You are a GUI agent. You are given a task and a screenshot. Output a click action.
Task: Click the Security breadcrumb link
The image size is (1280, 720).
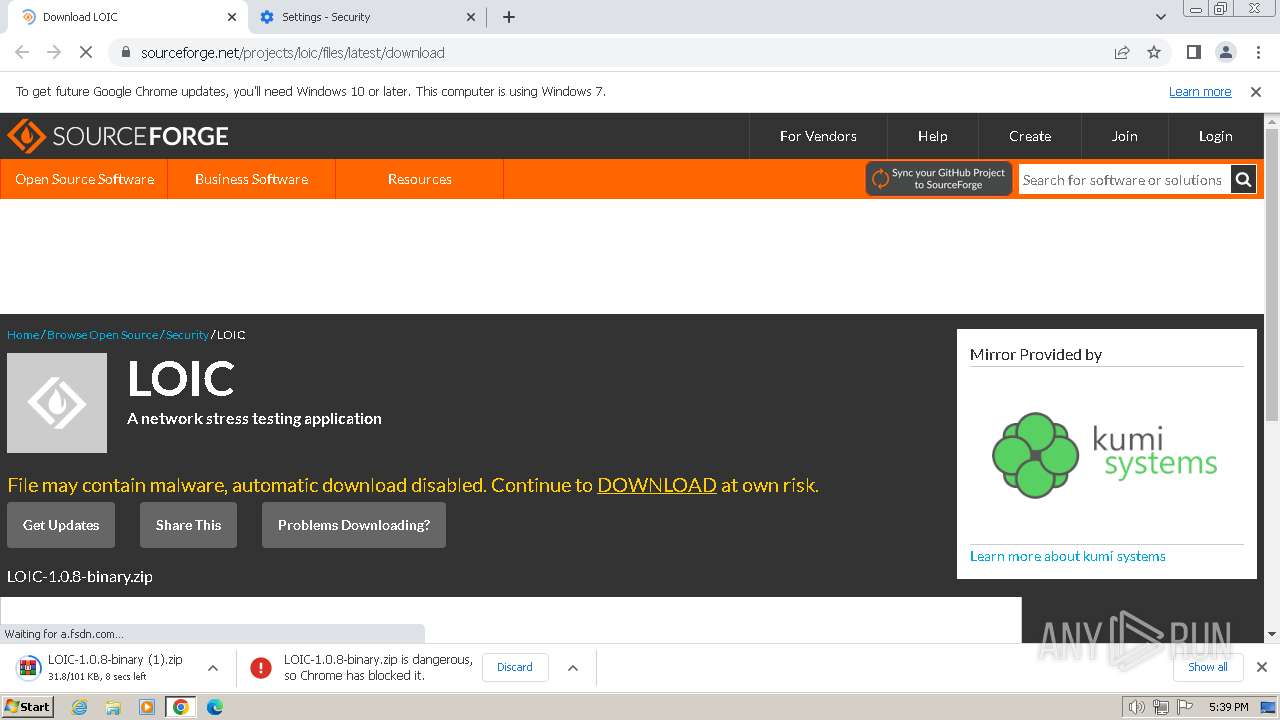click(x=187, y=335)
